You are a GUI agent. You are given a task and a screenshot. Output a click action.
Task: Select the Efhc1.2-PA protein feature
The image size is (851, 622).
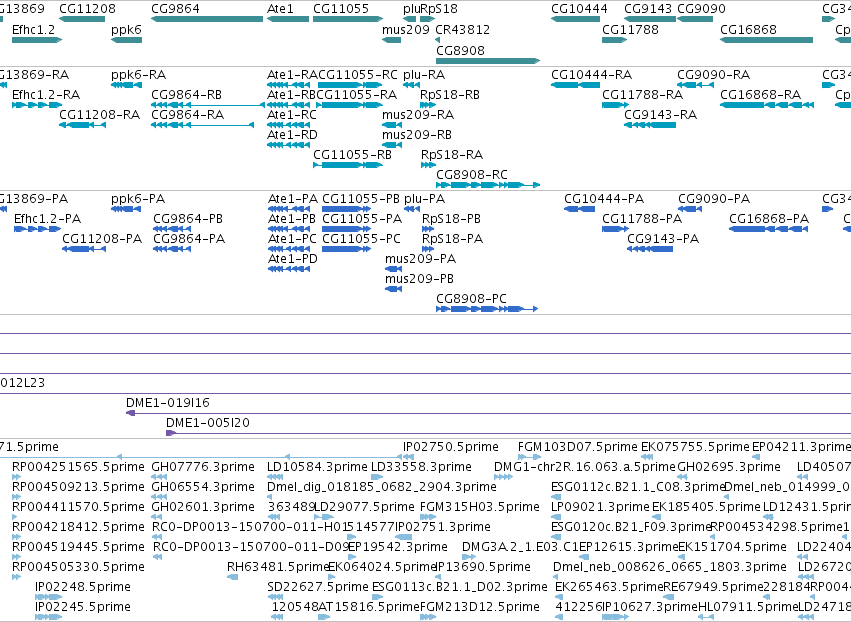(x=37, y=229)
